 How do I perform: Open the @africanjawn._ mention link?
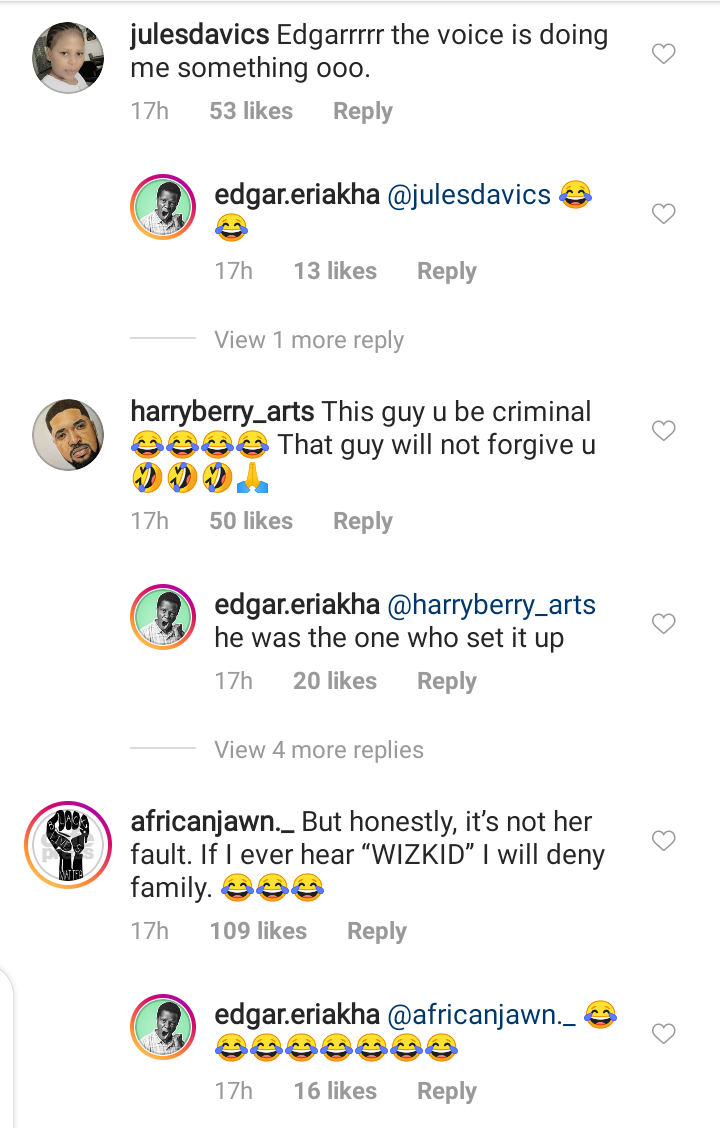click(x=482, y=1015)
